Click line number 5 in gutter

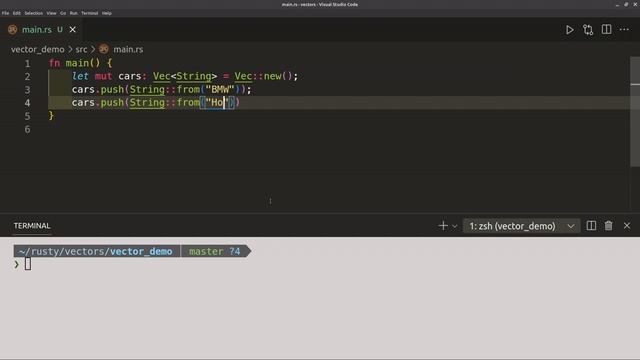pyautogui.click(x=27, y=116)
